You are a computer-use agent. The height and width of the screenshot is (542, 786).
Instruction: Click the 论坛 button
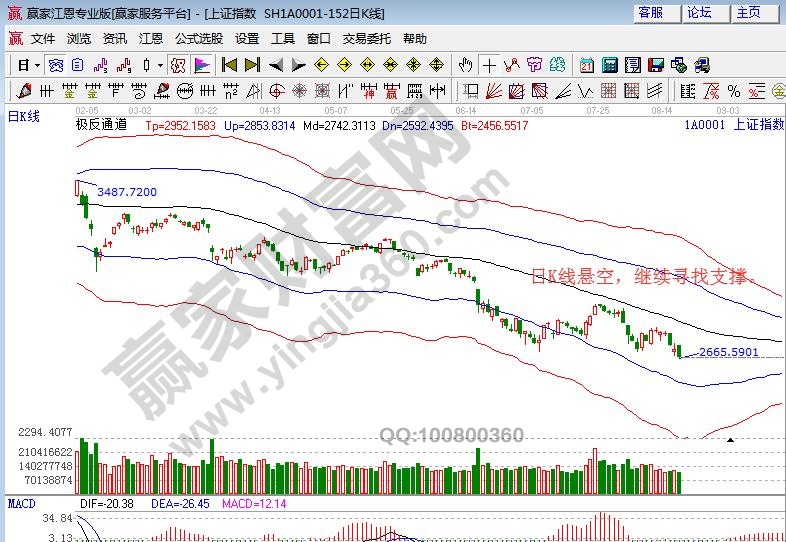(699, 13)
